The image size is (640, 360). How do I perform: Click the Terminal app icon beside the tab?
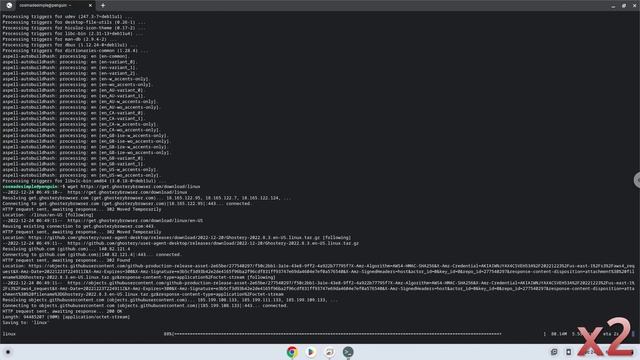(9, 6)
